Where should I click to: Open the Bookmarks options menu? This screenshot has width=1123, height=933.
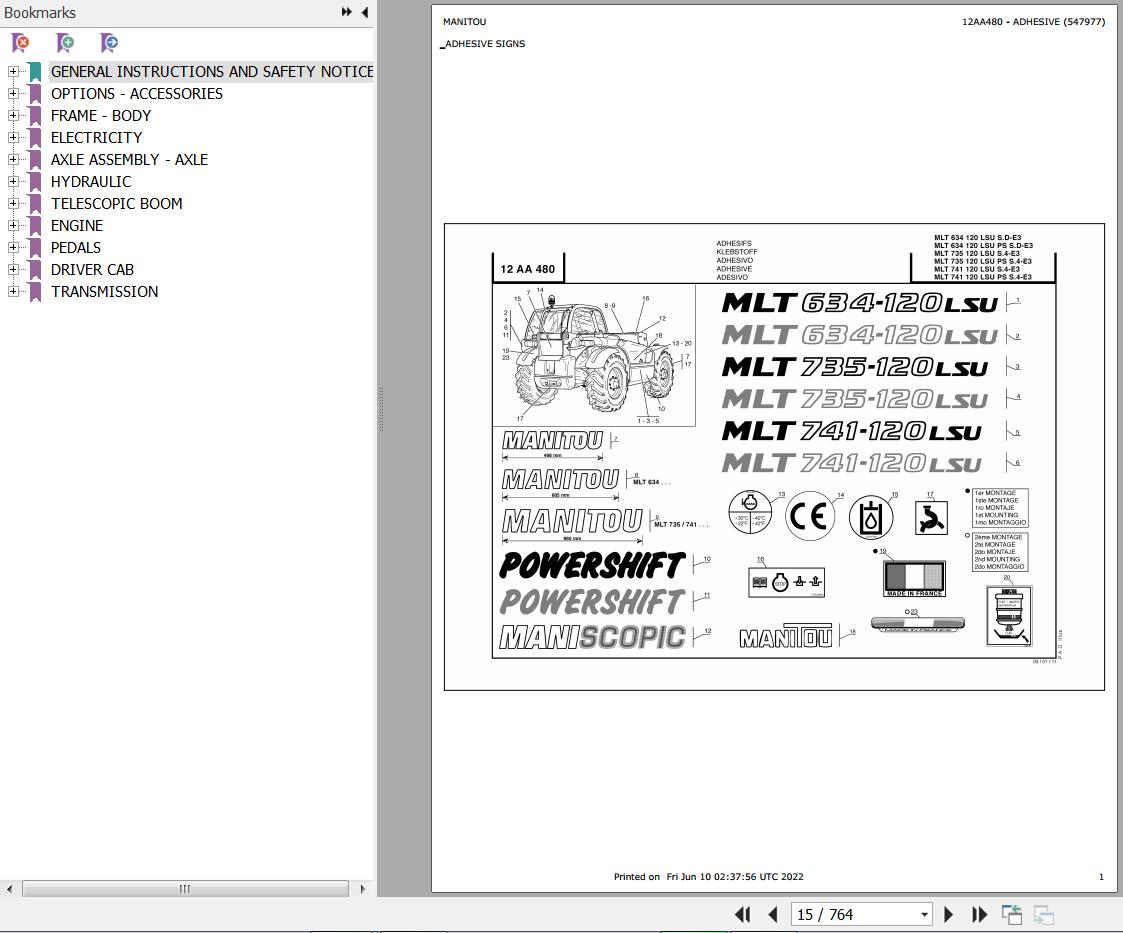(x=345, y=12)
